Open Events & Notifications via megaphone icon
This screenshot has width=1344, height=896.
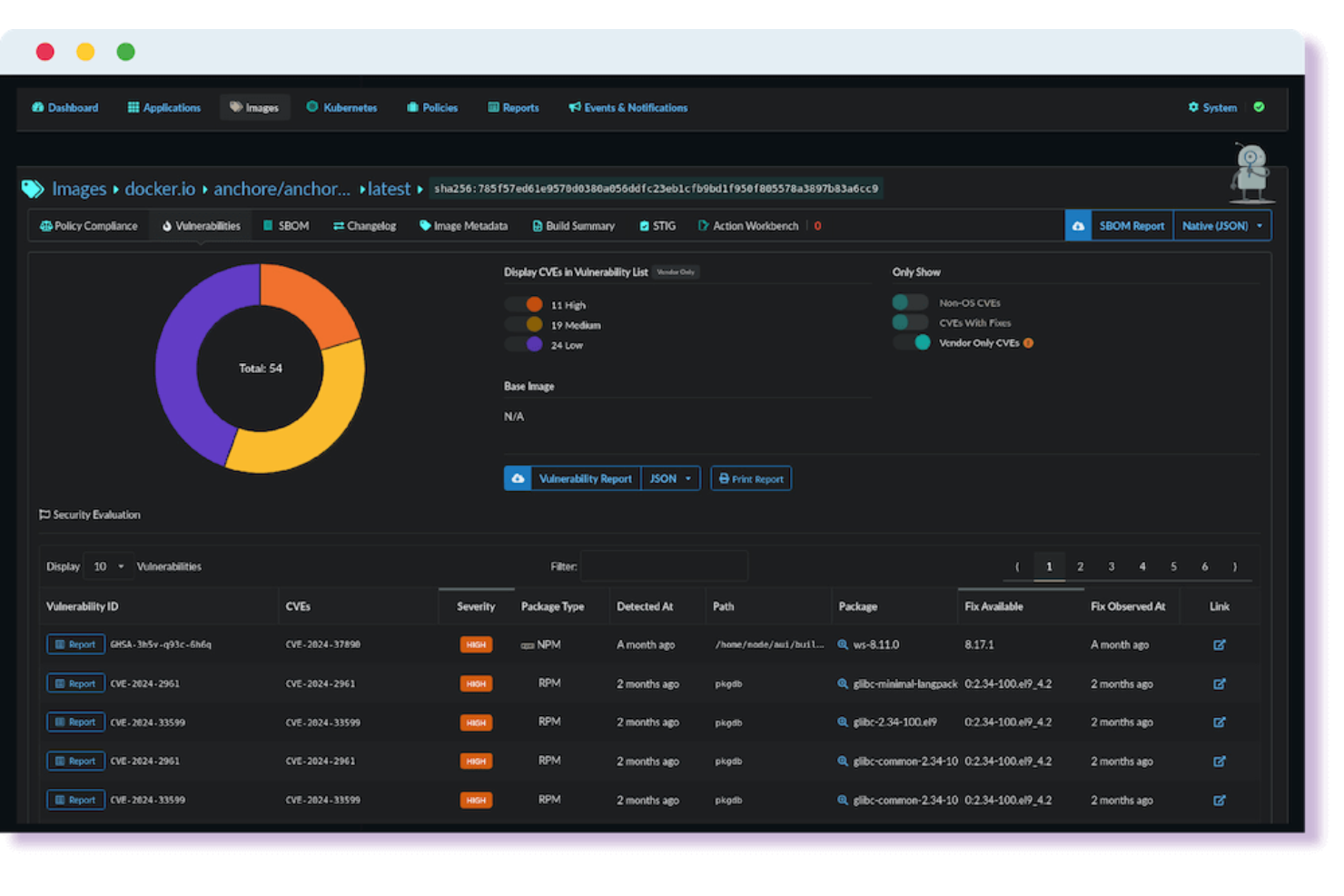[x=574, y=107]
